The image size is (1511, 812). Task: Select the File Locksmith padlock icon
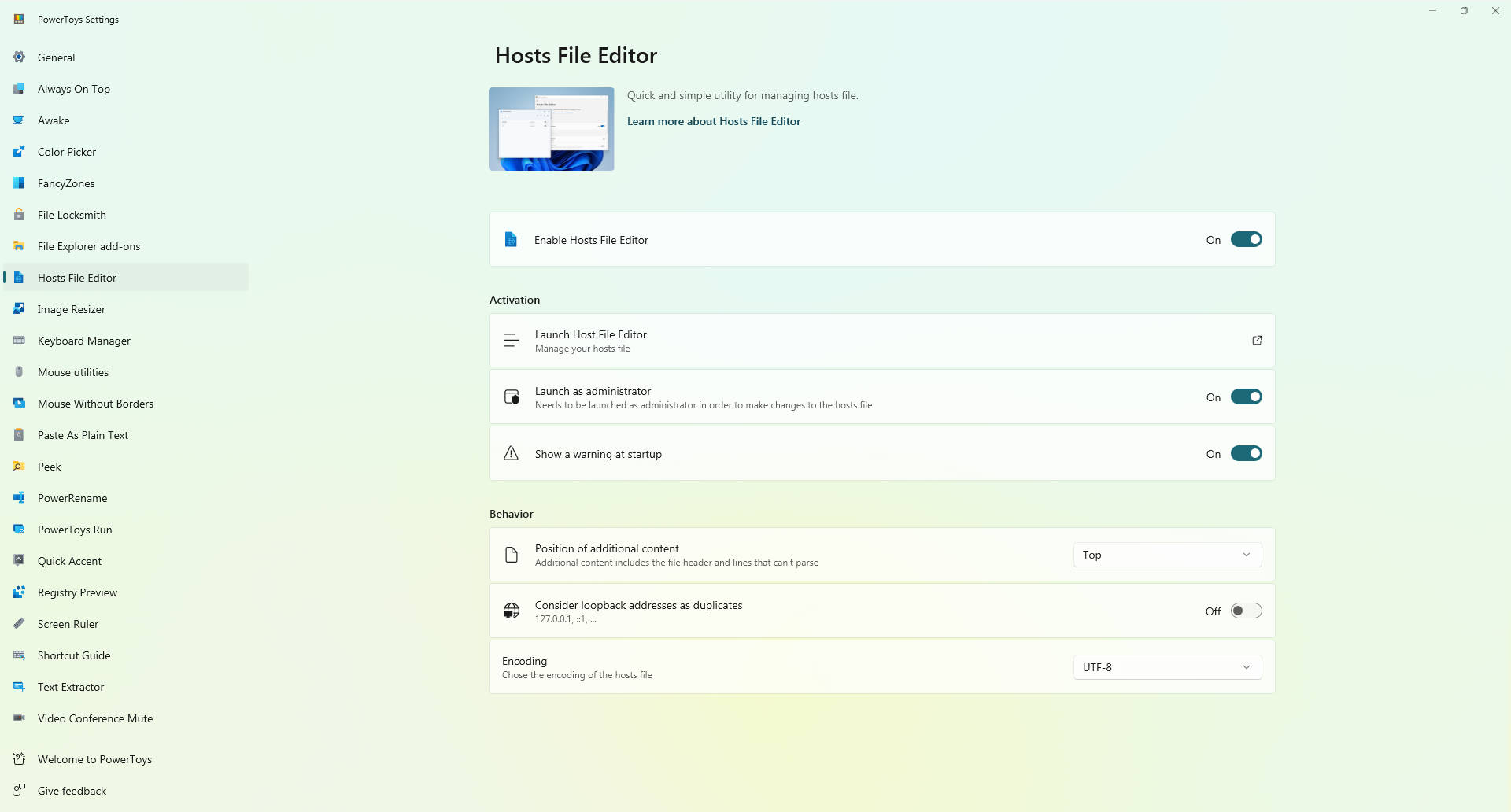pyautogui.click(x=19, y=215)
